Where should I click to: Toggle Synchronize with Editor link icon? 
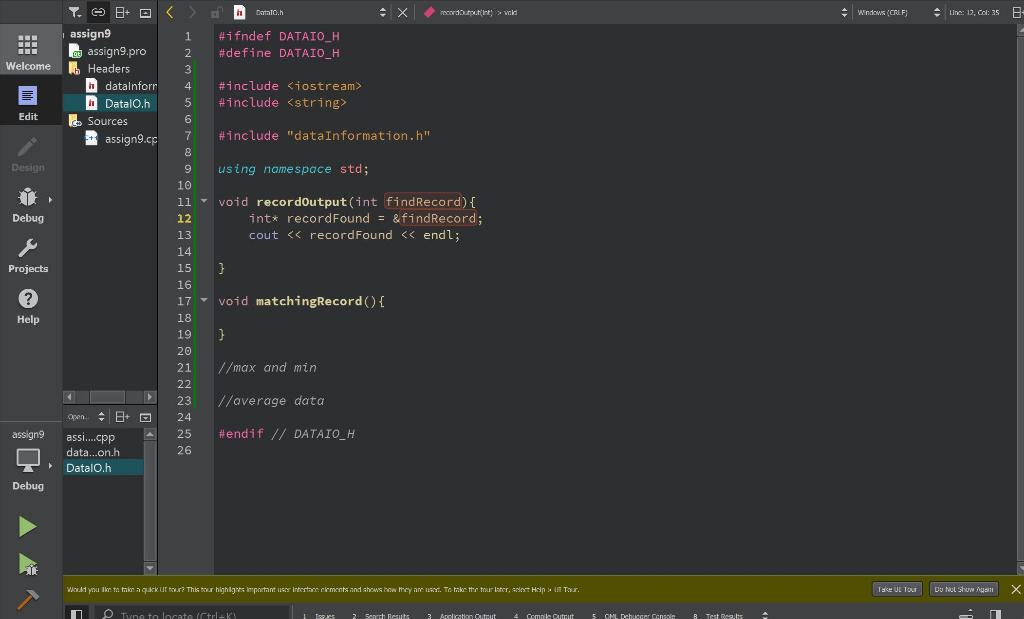coord(97,11)
